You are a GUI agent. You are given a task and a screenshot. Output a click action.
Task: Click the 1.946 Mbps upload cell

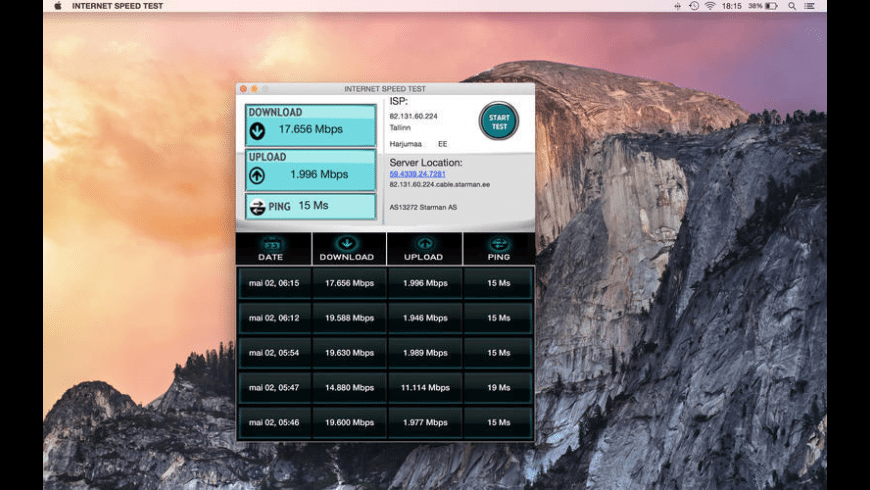pyautogui.click(x=425, y=319)
